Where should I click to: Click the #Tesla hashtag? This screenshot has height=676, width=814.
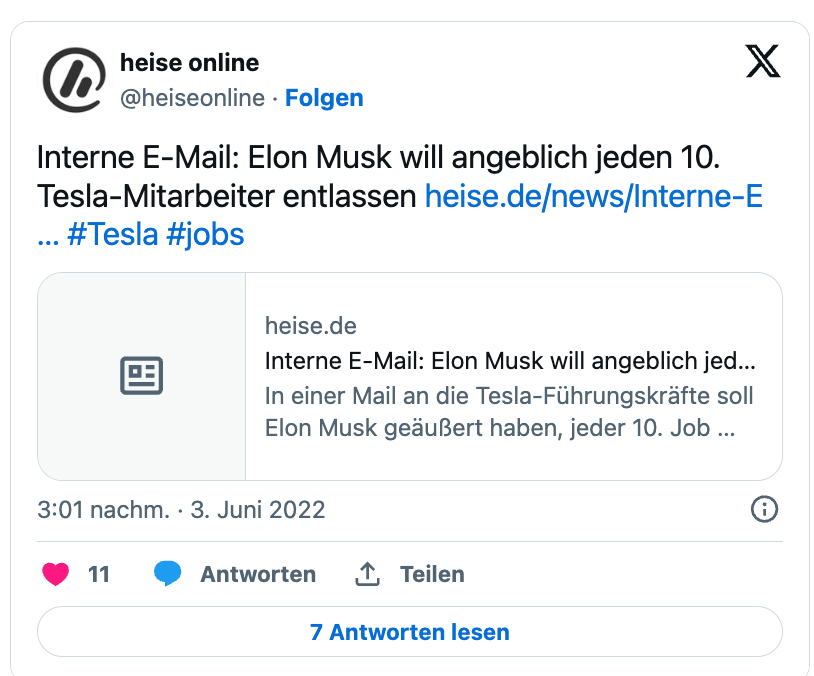[112, 235]
